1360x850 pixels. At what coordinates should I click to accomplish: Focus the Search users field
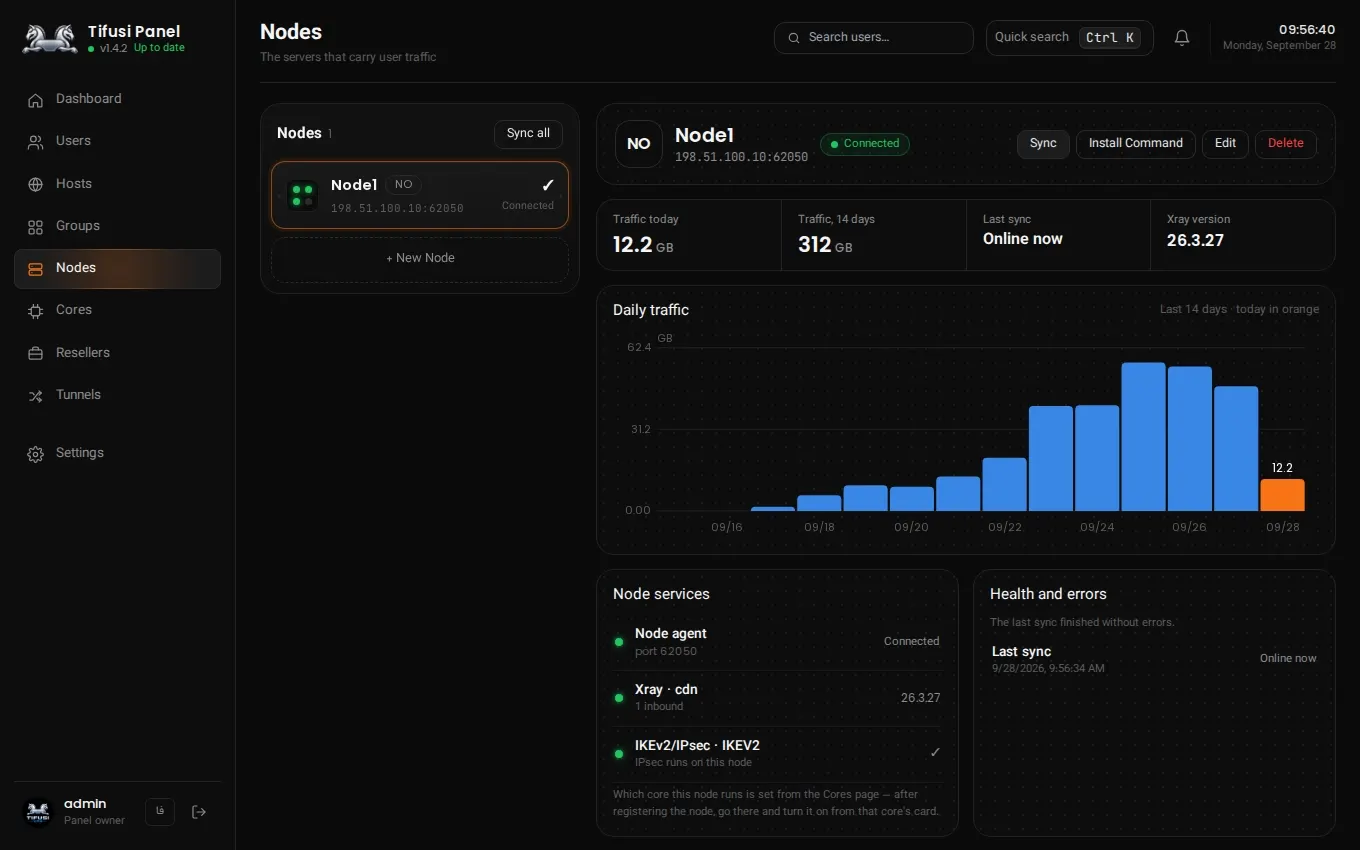[x=874, y=38]
